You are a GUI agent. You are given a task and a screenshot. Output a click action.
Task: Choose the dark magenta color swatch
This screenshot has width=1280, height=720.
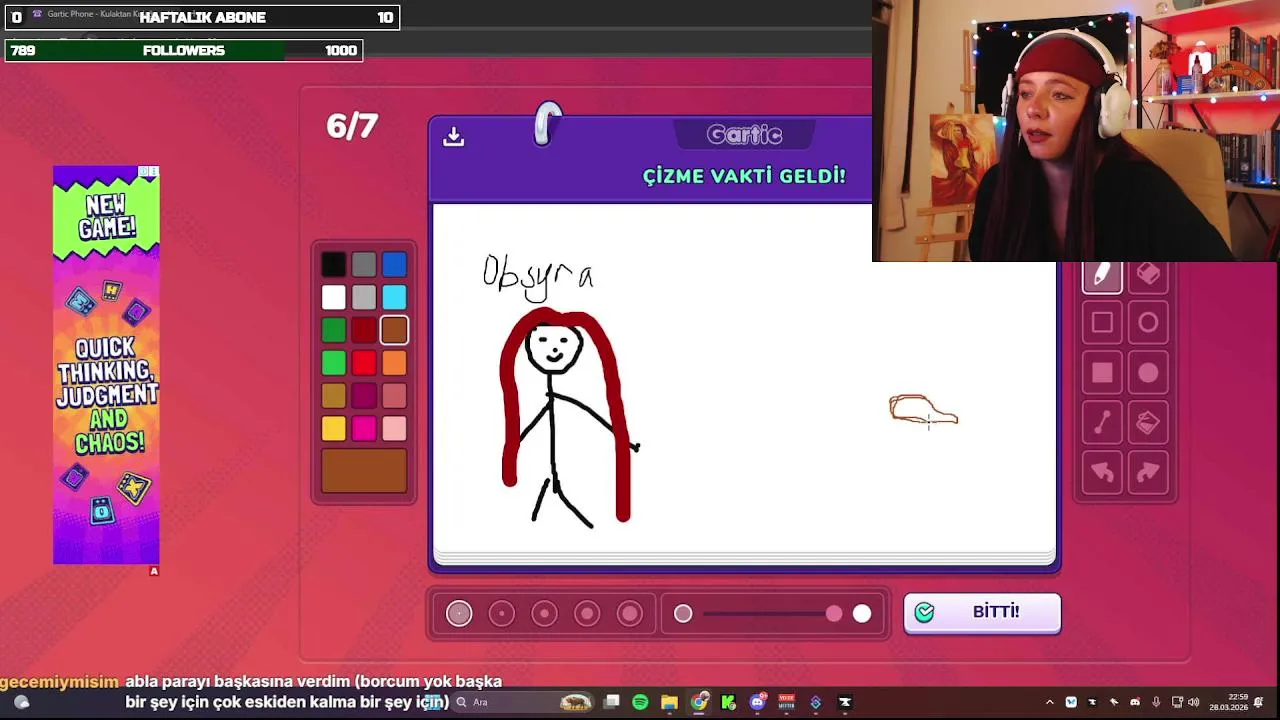[x=364, y=396]
